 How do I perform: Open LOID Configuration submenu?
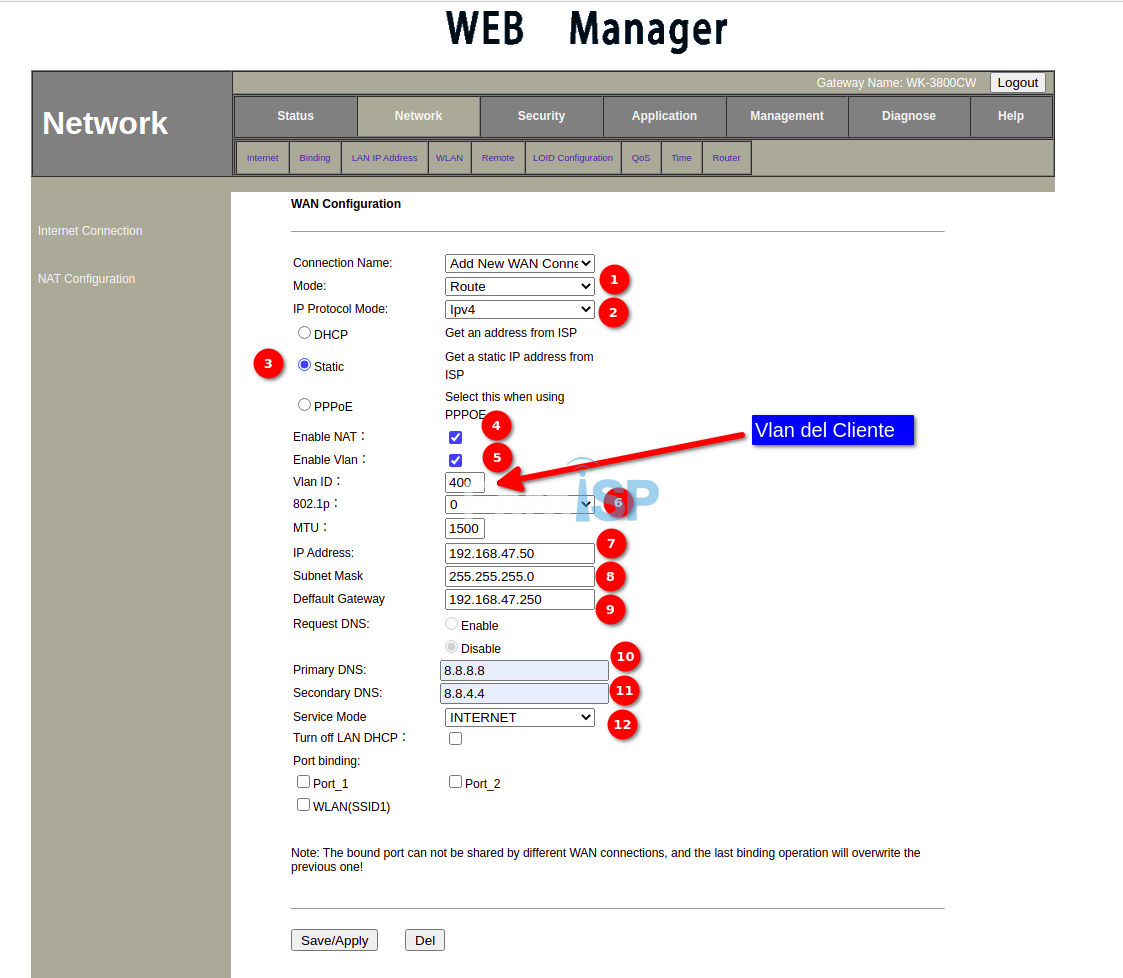pyautogui.click(x=572, y=158)
